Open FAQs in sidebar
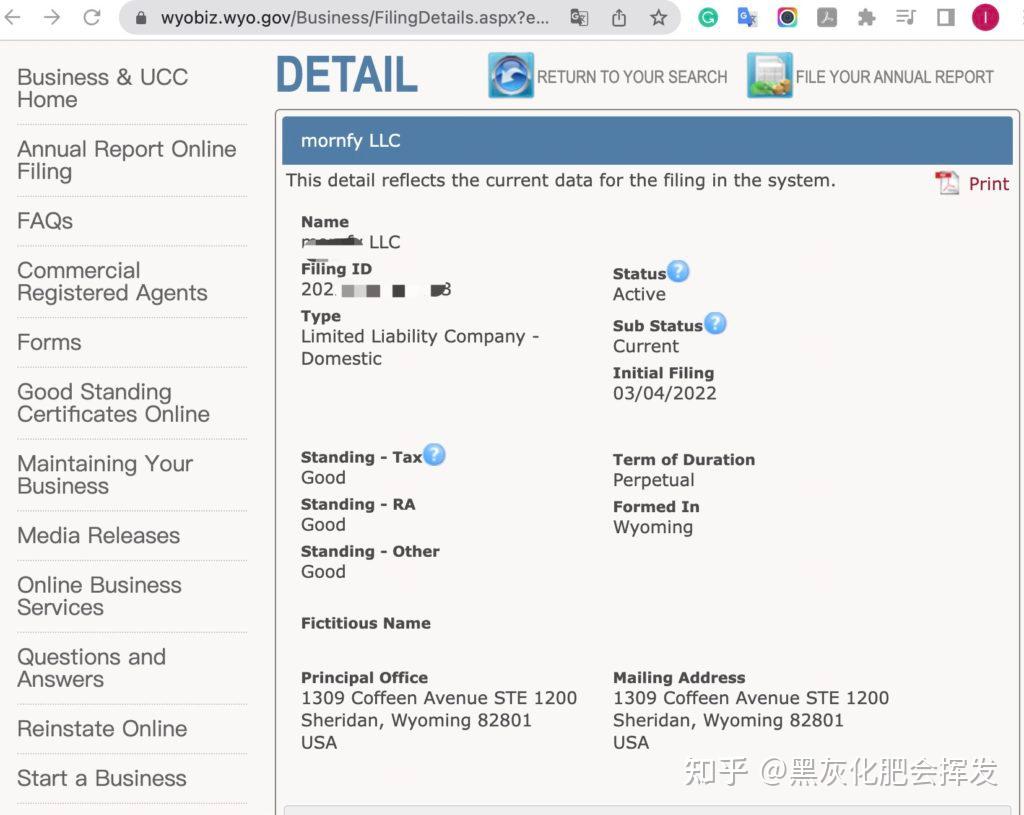The image size is (1024, 815). coord(45,221)
